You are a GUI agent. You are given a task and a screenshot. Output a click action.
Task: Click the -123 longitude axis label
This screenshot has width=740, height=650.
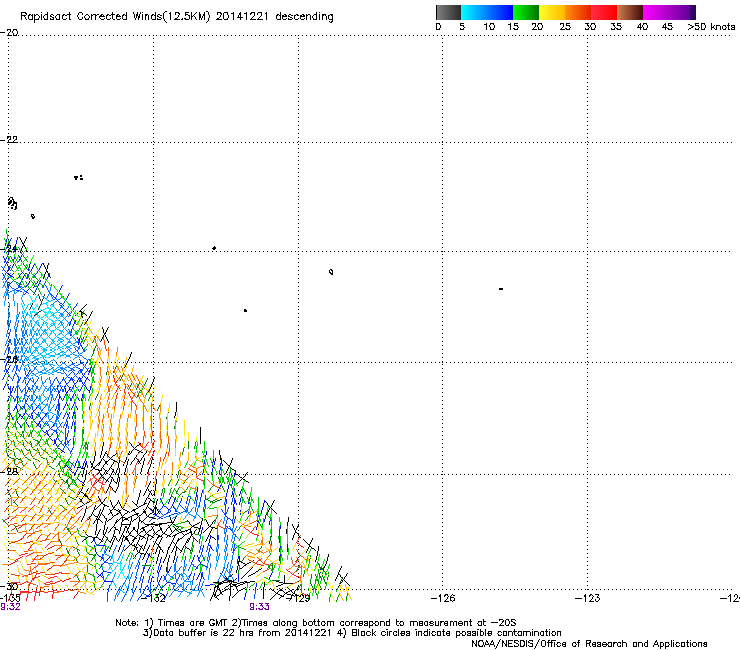point(587,598)
